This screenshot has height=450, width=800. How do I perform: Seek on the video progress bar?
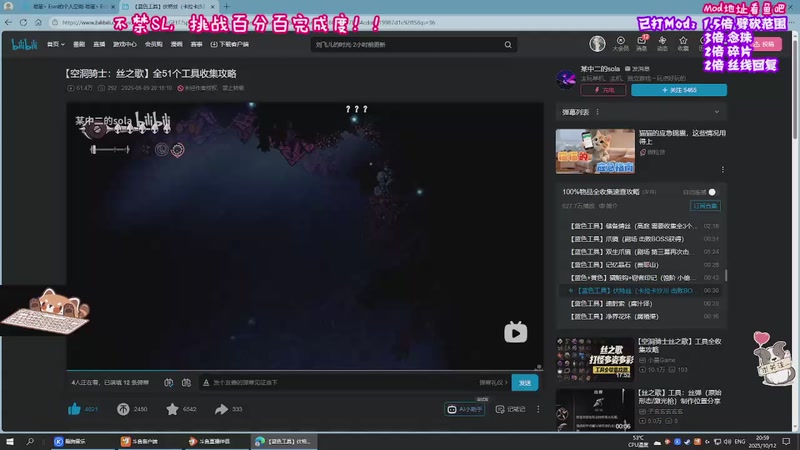click(x=305, y=370)
